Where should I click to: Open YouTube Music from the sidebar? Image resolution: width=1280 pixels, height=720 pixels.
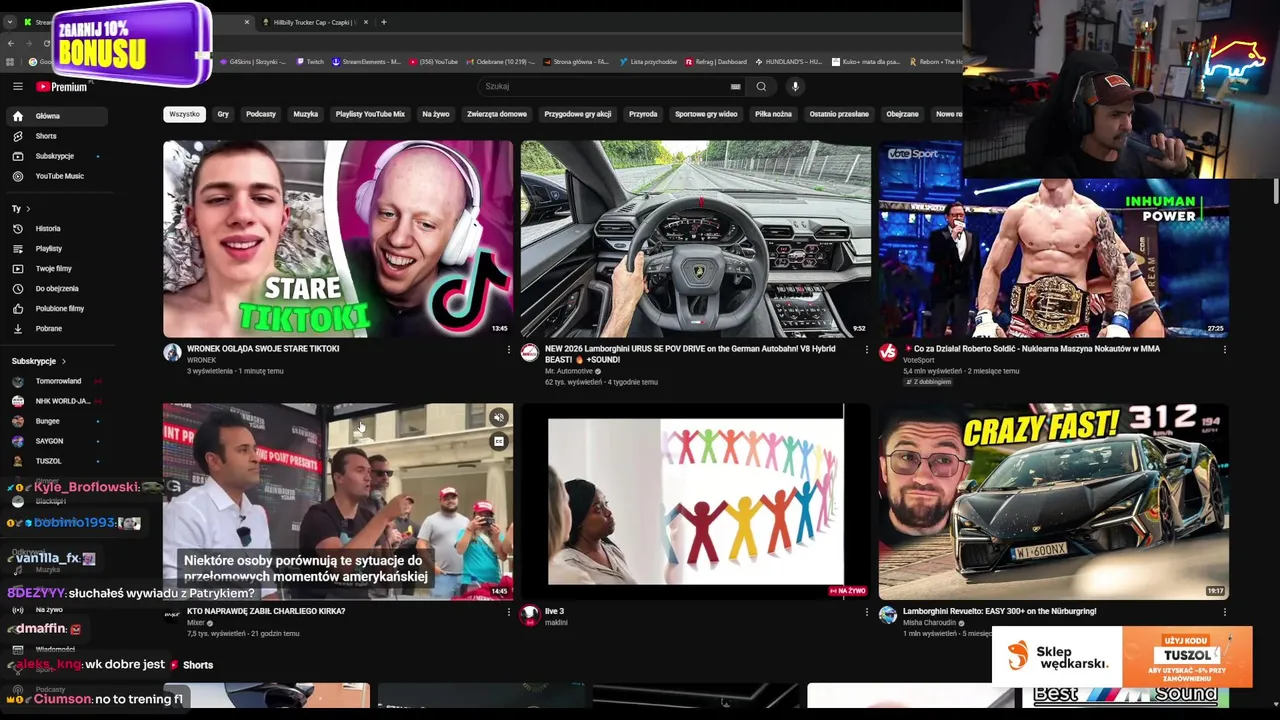pyautogui.click(x=56, y=176)
